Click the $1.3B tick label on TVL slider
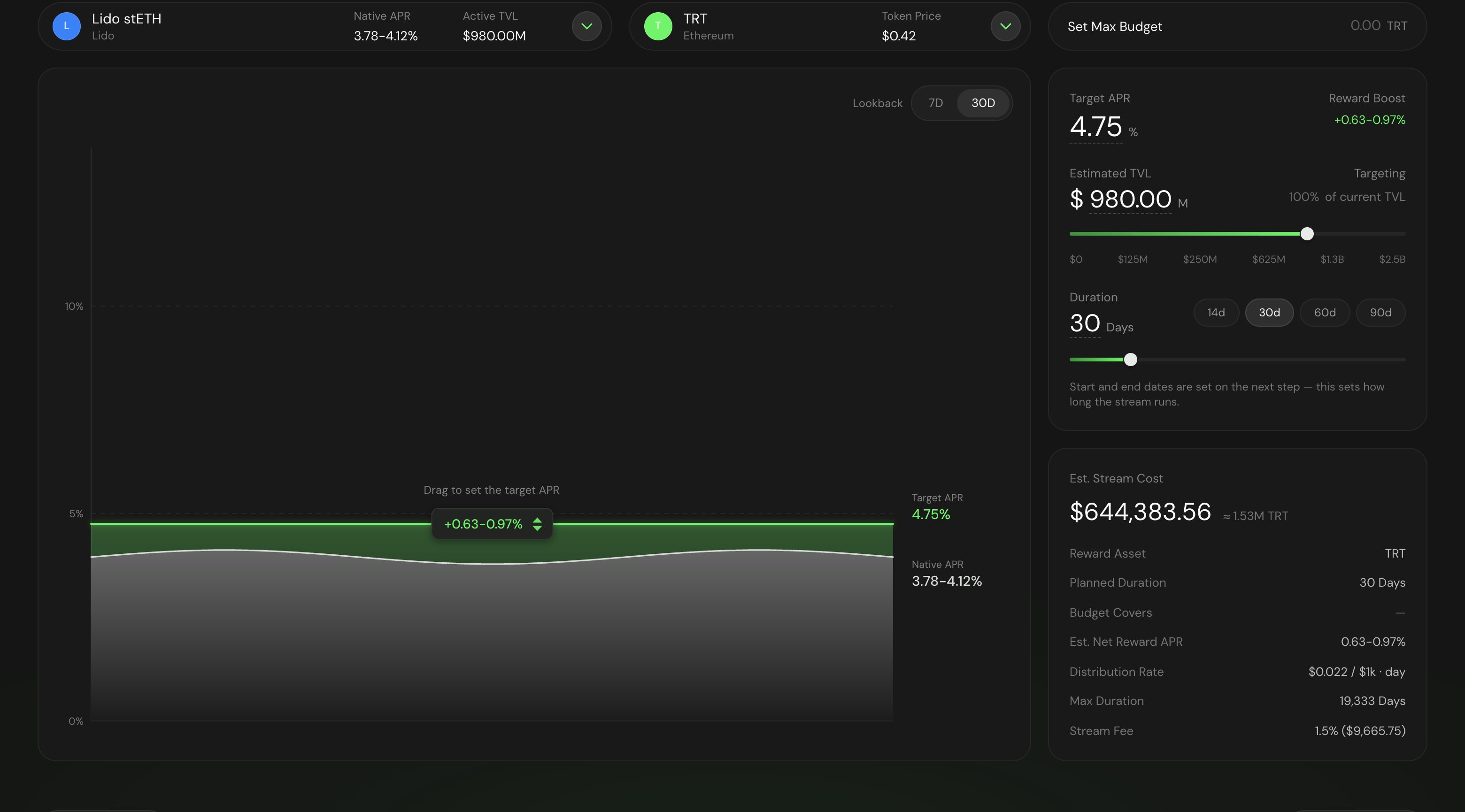The height and width of the screenshot is (812, 1465). tap(1332, 259)
